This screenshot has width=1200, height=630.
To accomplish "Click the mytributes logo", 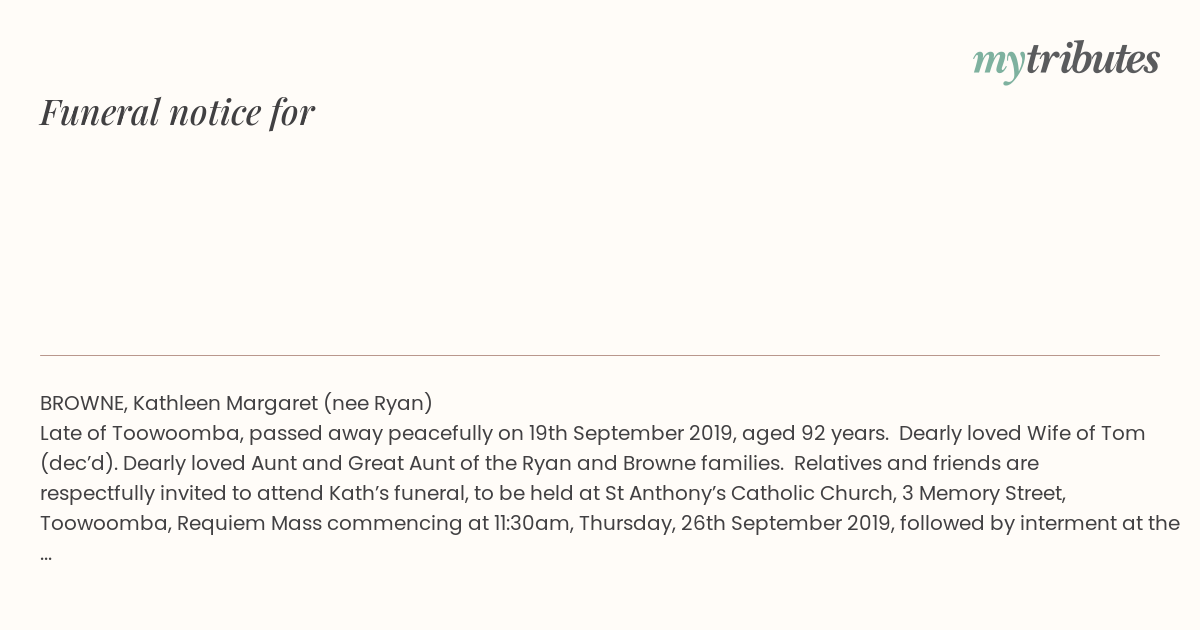I will click(x=1066, y=60).
